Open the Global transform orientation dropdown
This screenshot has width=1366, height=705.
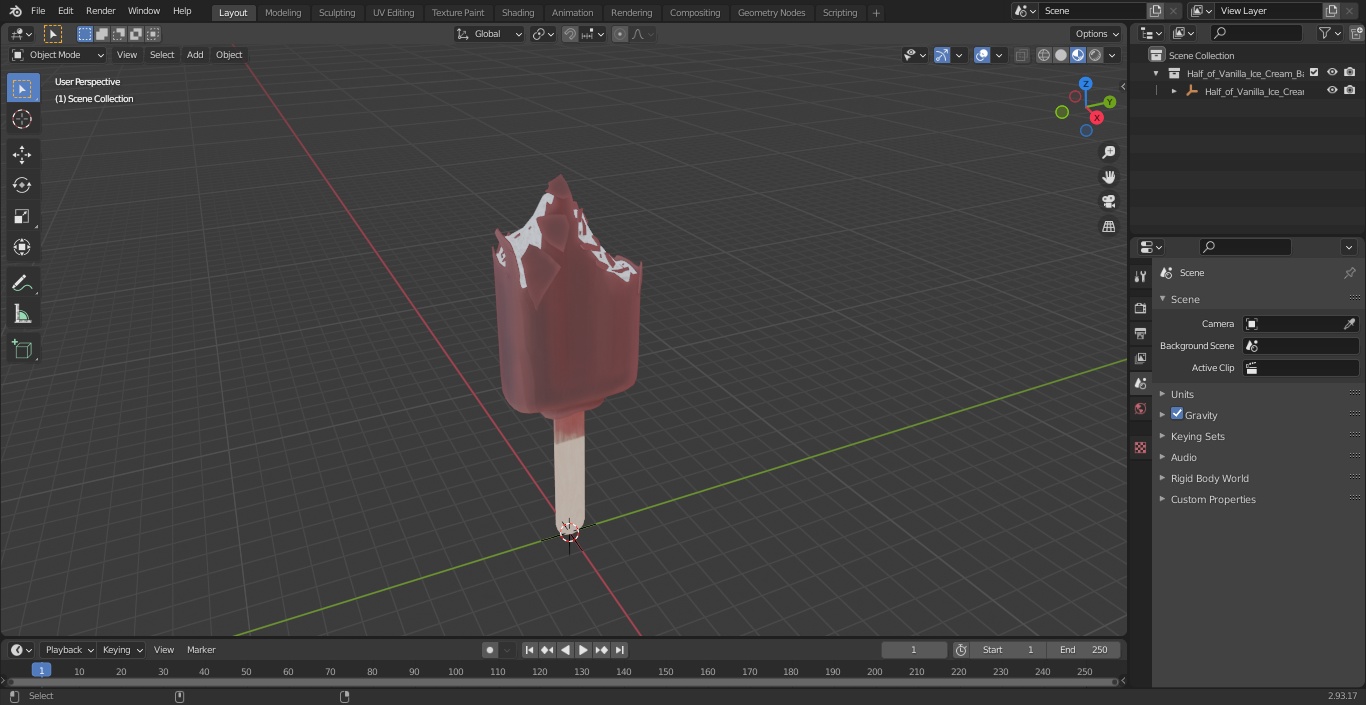490,34
